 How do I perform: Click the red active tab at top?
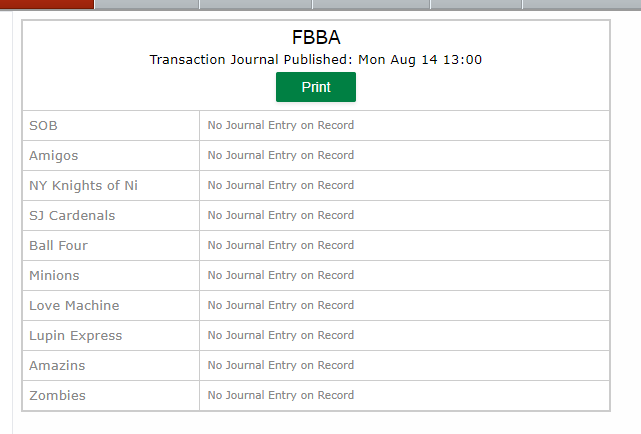(x=47, y=4)
